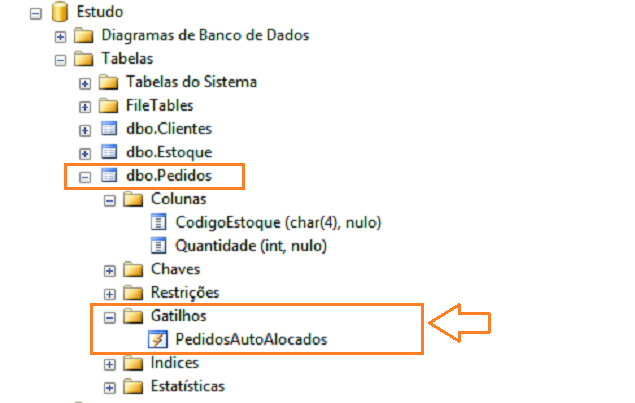Viewport: 635px width, 403px height.
Task: Collapse the Gatilhos folder
Action: (x=109, y=318)
